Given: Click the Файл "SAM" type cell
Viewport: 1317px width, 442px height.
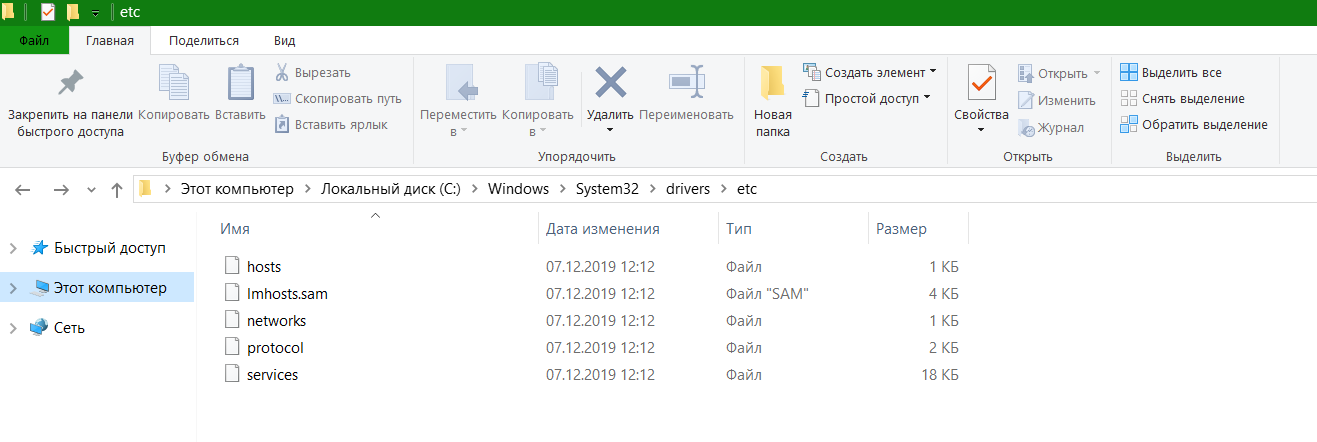Looking at the screenshot, I should 767,294.
